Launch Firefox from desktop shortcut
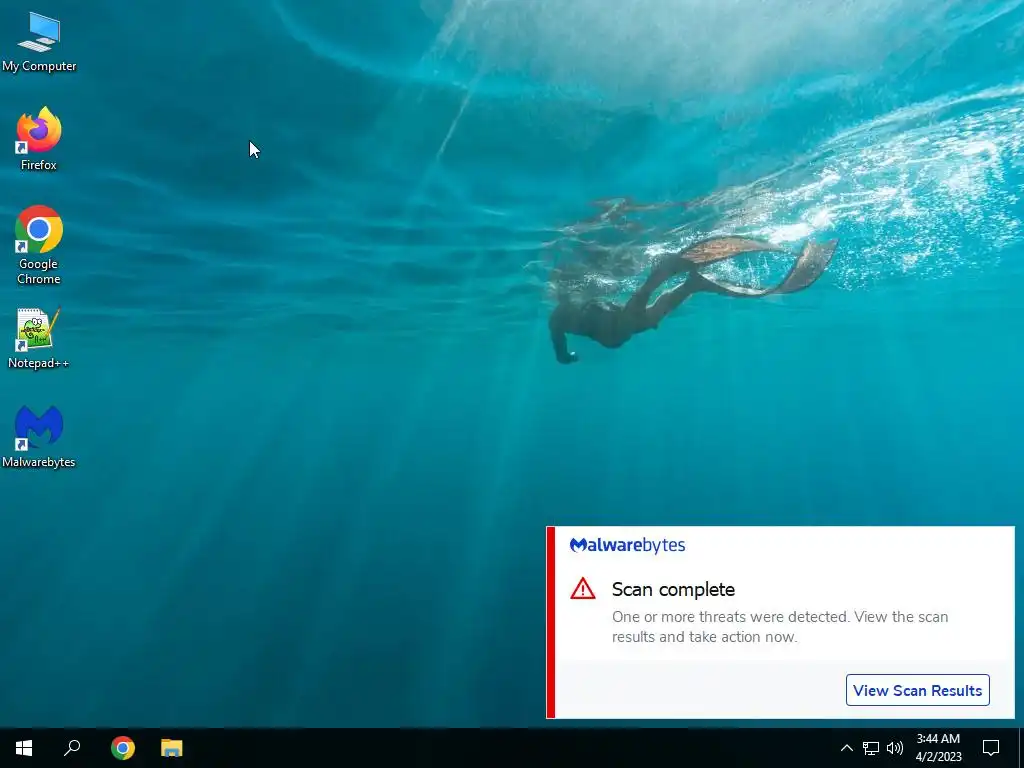The image size is (1024, 768). pos(39,138)
